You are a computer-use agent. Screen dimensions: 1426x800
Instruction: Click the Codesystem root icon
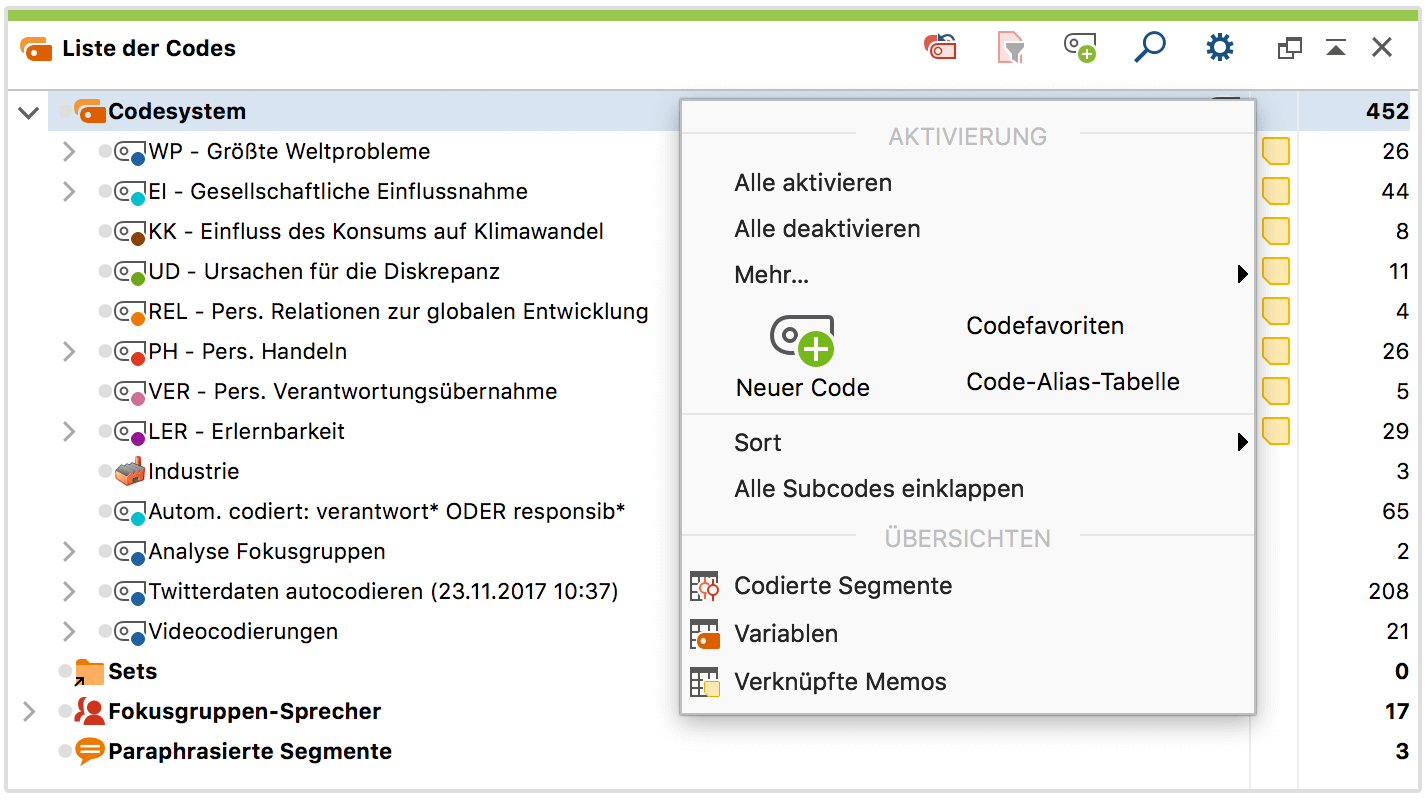point(90,111)
